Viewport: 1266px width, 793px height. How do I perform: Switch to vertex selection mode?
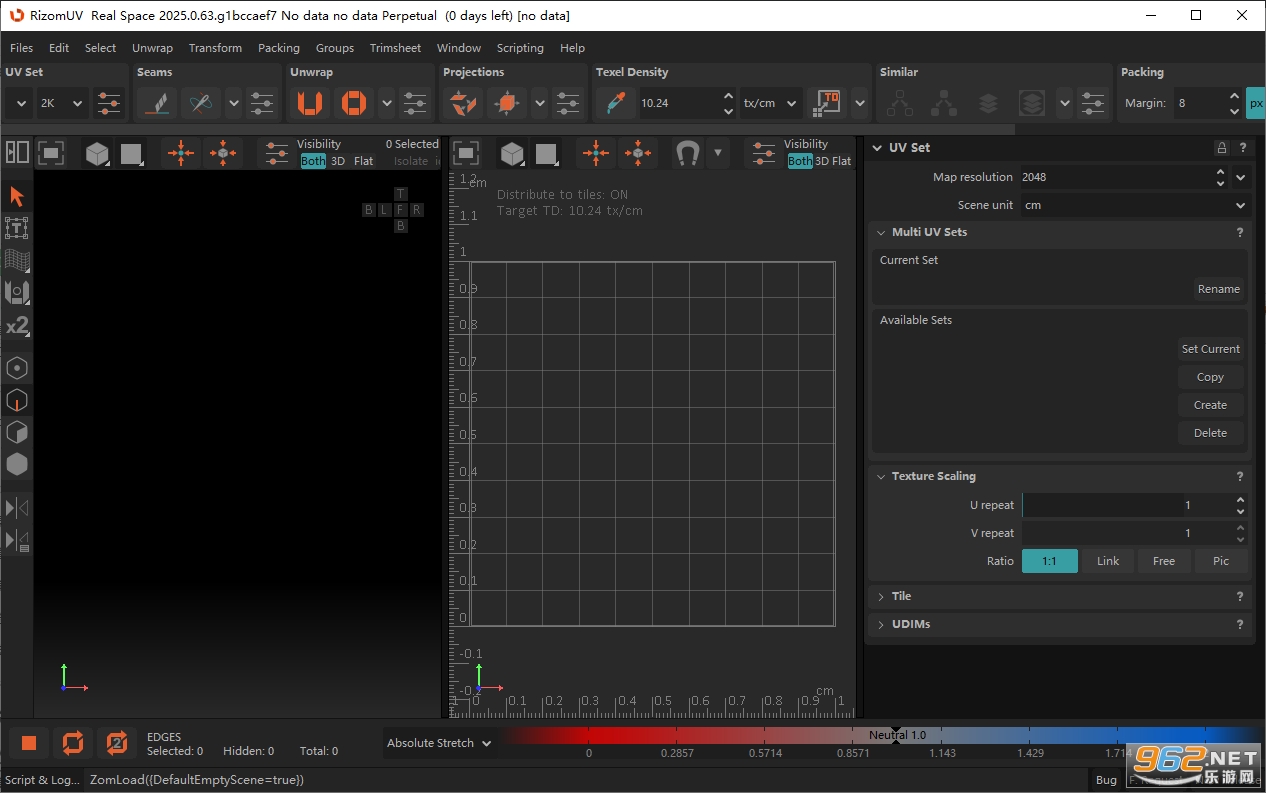point(17,368)
